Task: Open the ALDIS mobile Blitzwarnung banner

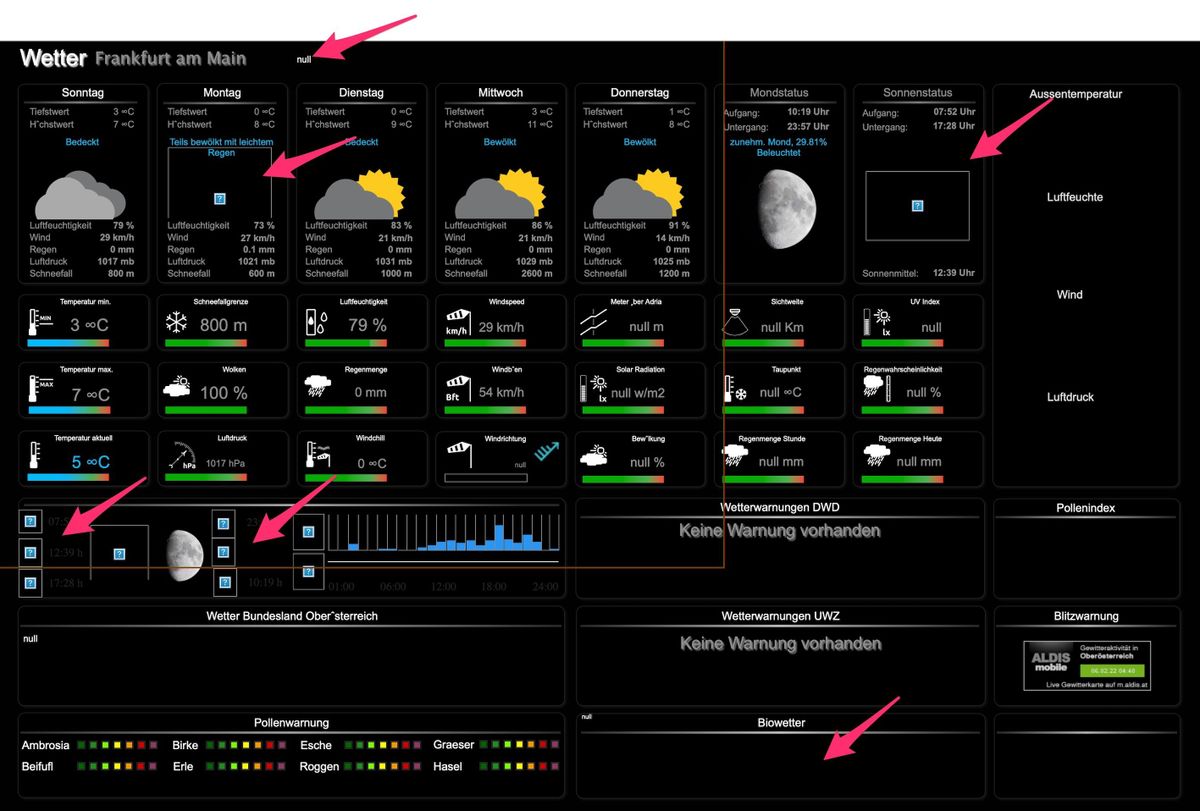Action: 1087,666
